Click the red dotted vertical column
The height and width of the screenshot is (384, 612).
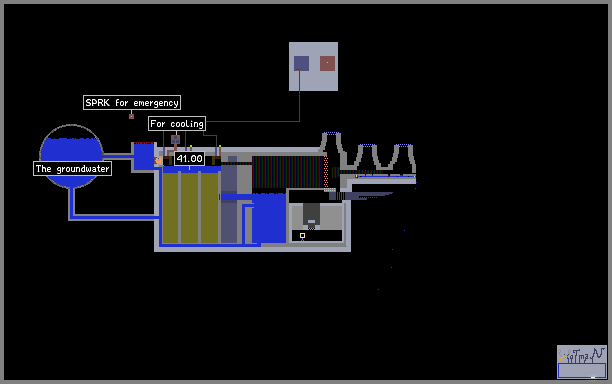click(326, 172)
